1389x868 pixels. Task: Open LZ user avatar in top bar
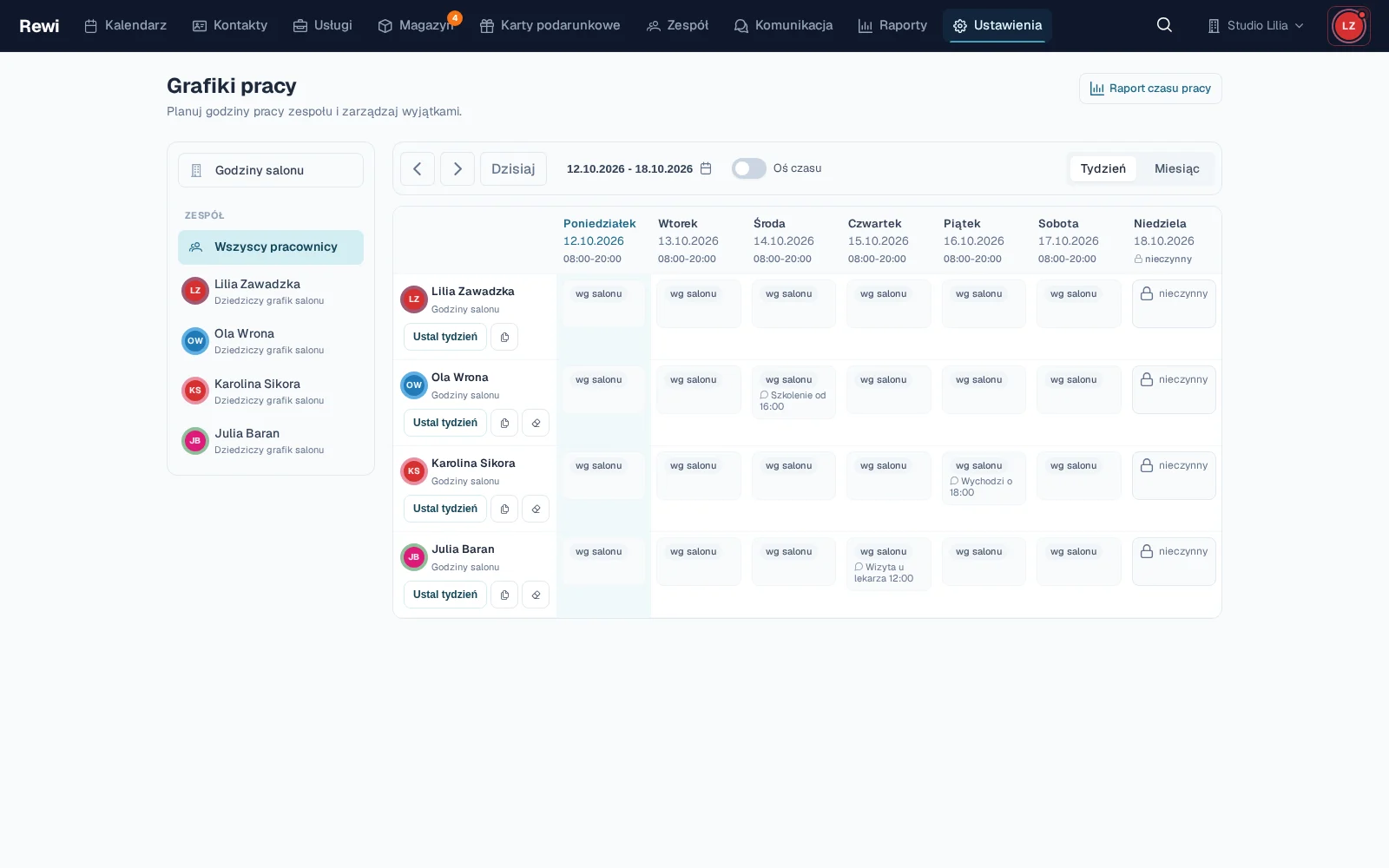coord(1348,26)
